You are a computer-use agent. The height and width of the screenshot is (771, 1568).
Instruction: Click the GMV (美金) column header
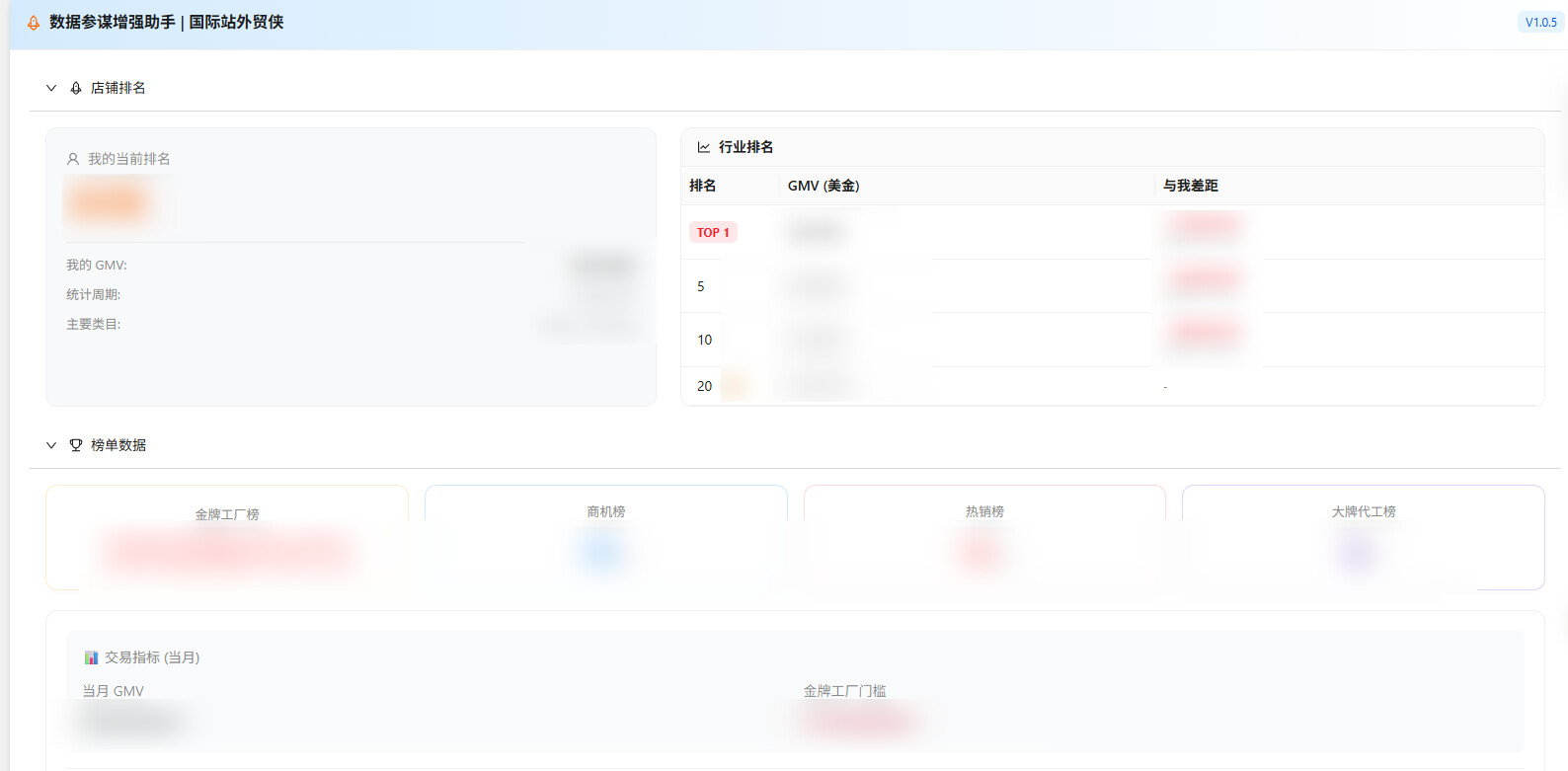823,186
